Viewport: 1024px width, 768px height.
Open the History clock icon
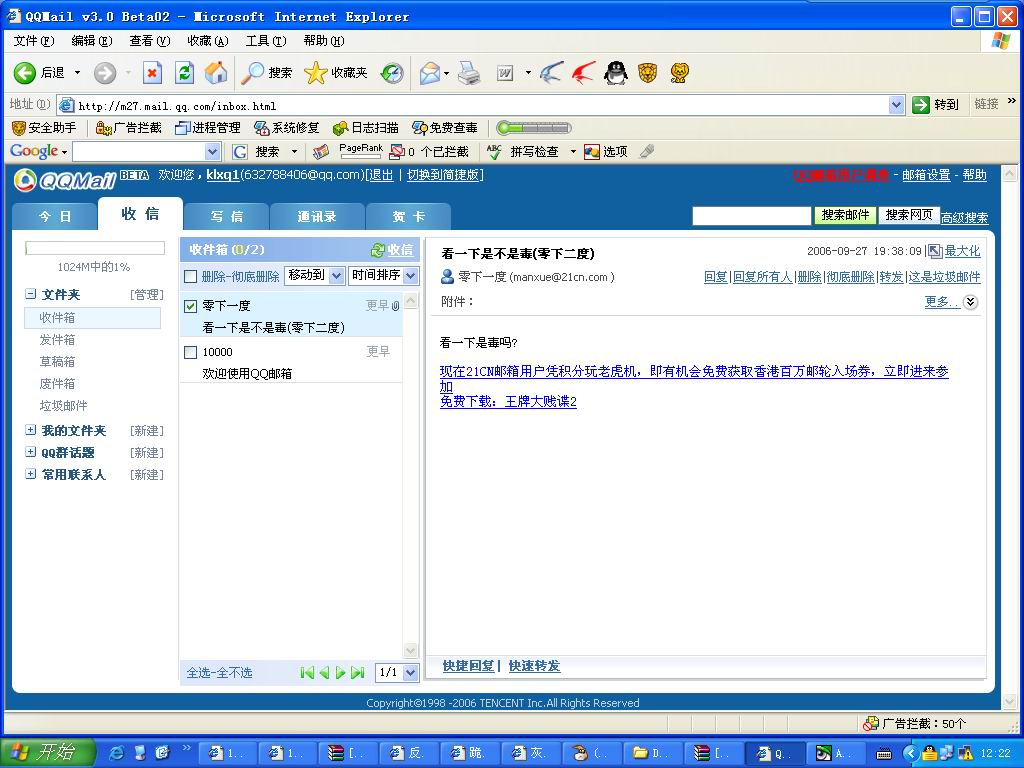coord(392,72)
